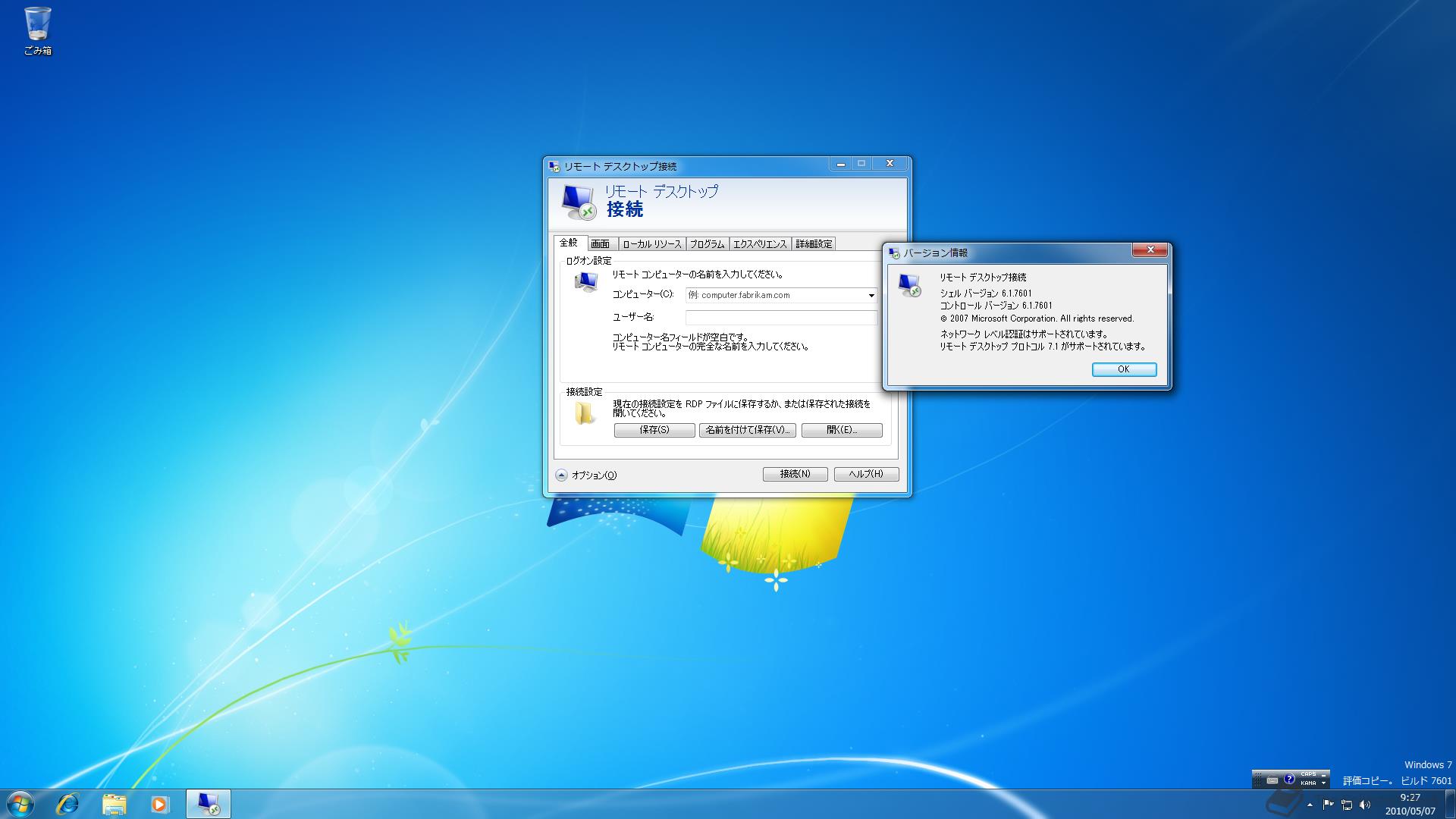Click the シェル バージョン 6.1.7601 text

coord(986,293)
